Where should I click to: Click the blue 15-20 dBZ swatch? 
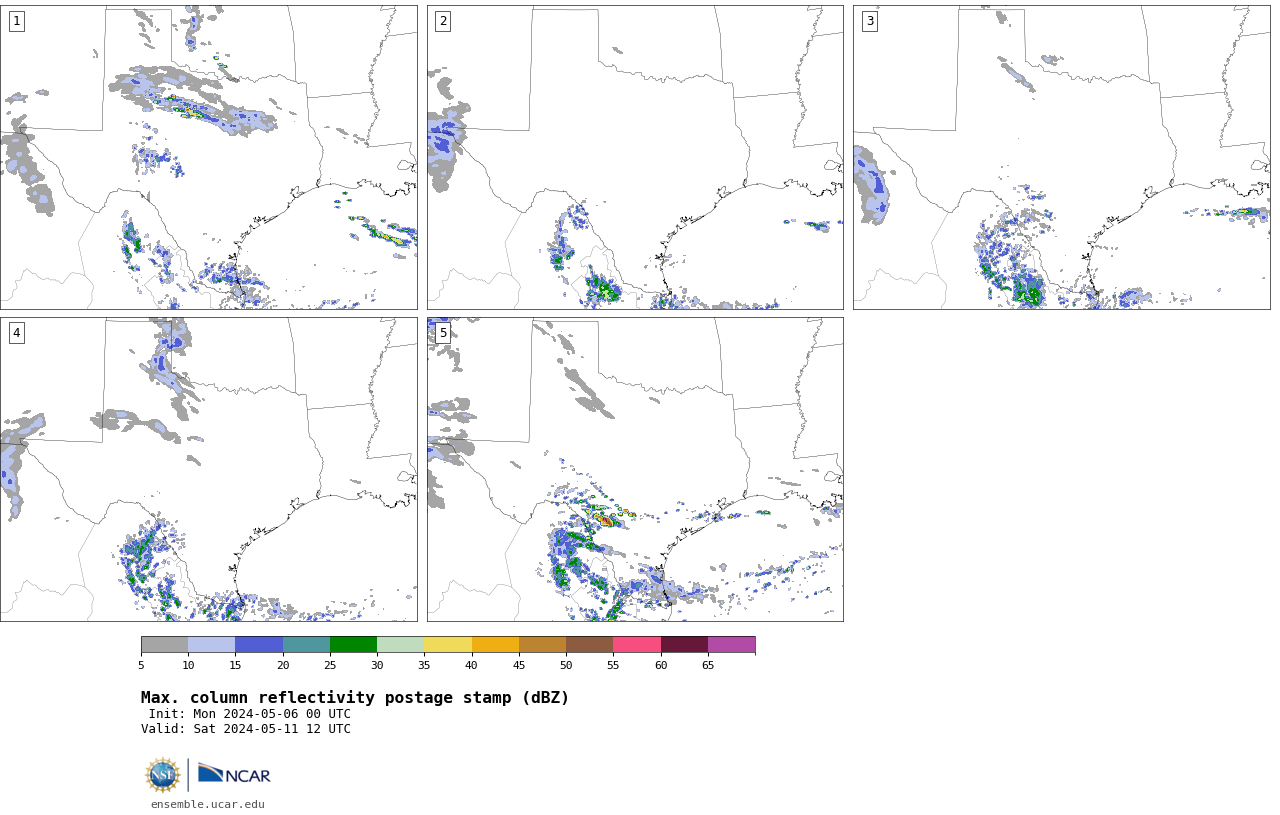point(259,644)
